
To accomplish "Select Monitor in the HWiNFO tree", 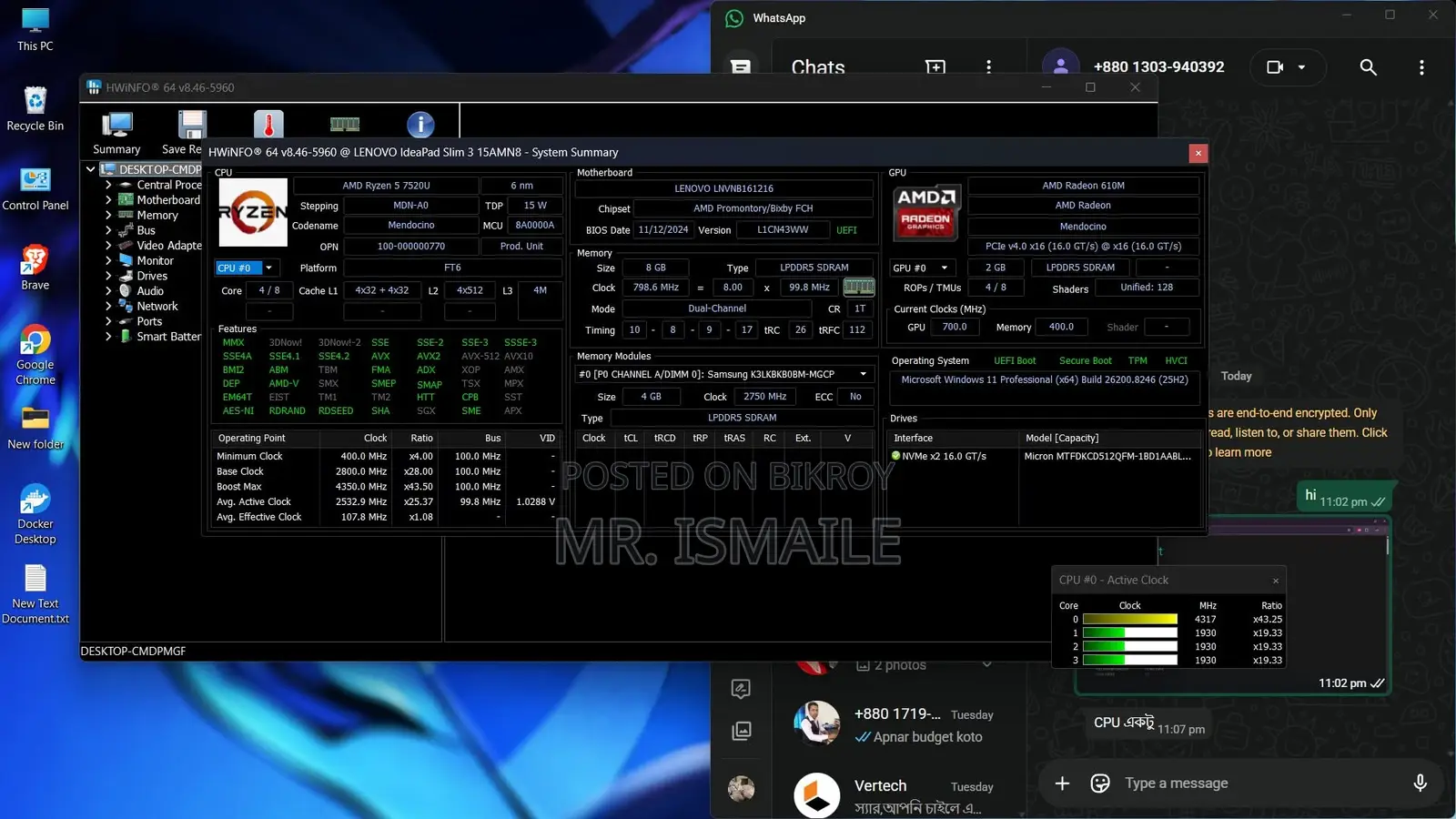I will pos(155,261).
